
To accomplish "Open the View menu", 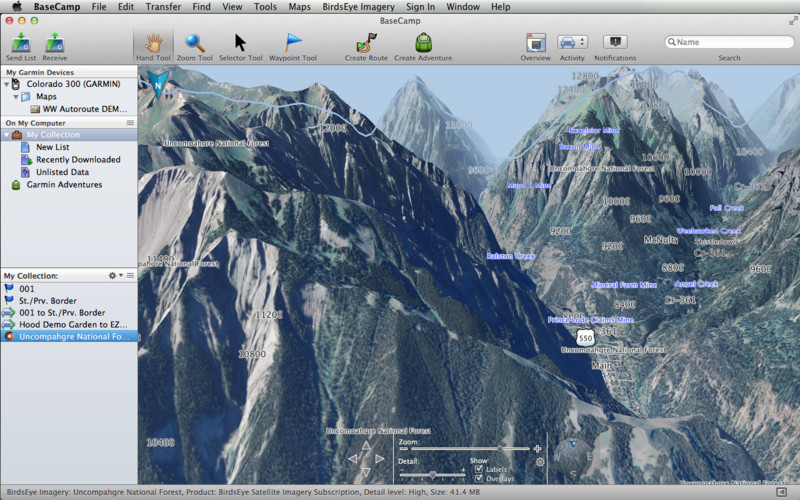I will click(x=232, y=7).
